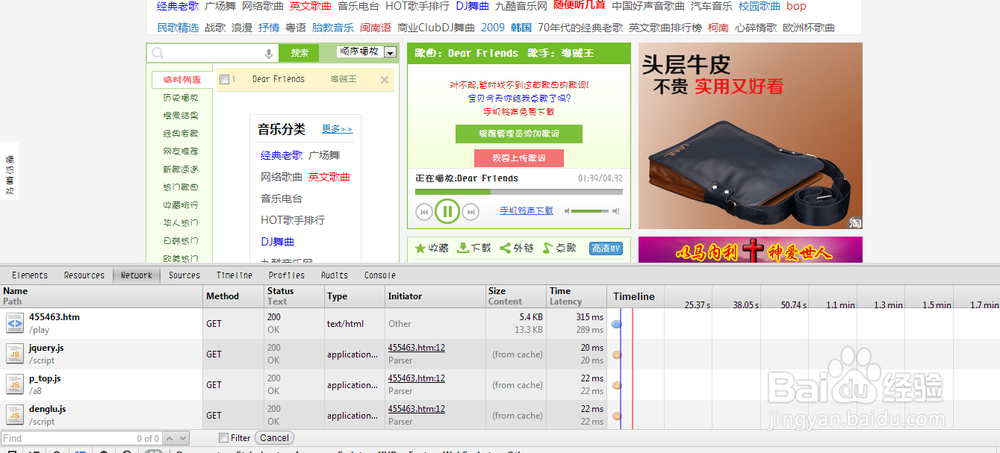Screen dimensions: 1000x453
Task: Open the 高清MV badge
Action: tap(606, 248)
